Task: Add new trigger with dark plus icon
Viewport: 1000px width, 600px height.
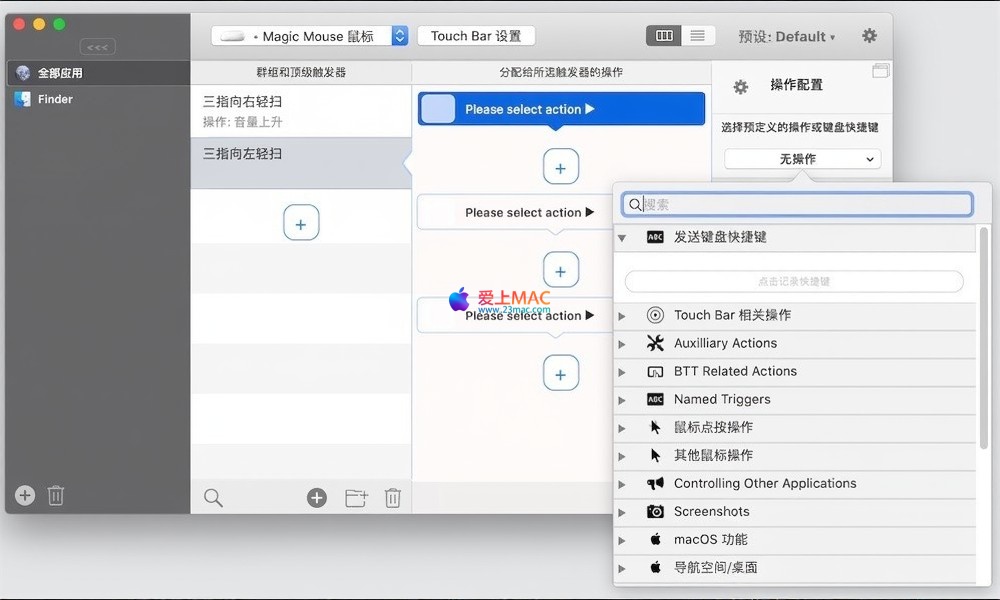Action: click(317, 497)
